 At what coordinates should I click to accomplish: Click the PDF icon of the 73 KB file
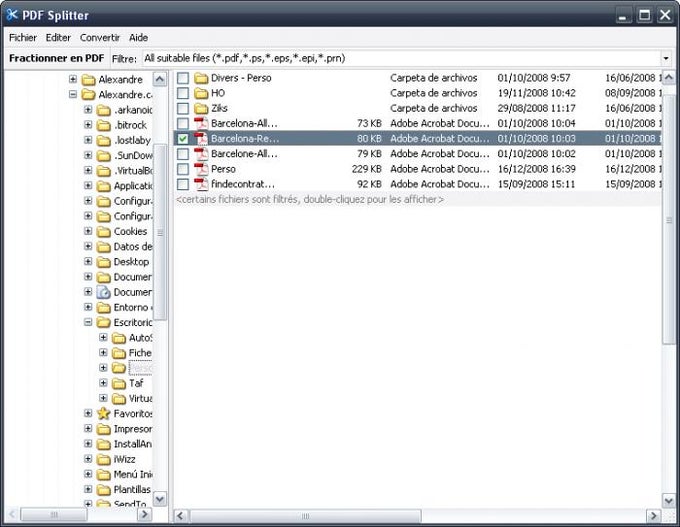coord(201,124)
